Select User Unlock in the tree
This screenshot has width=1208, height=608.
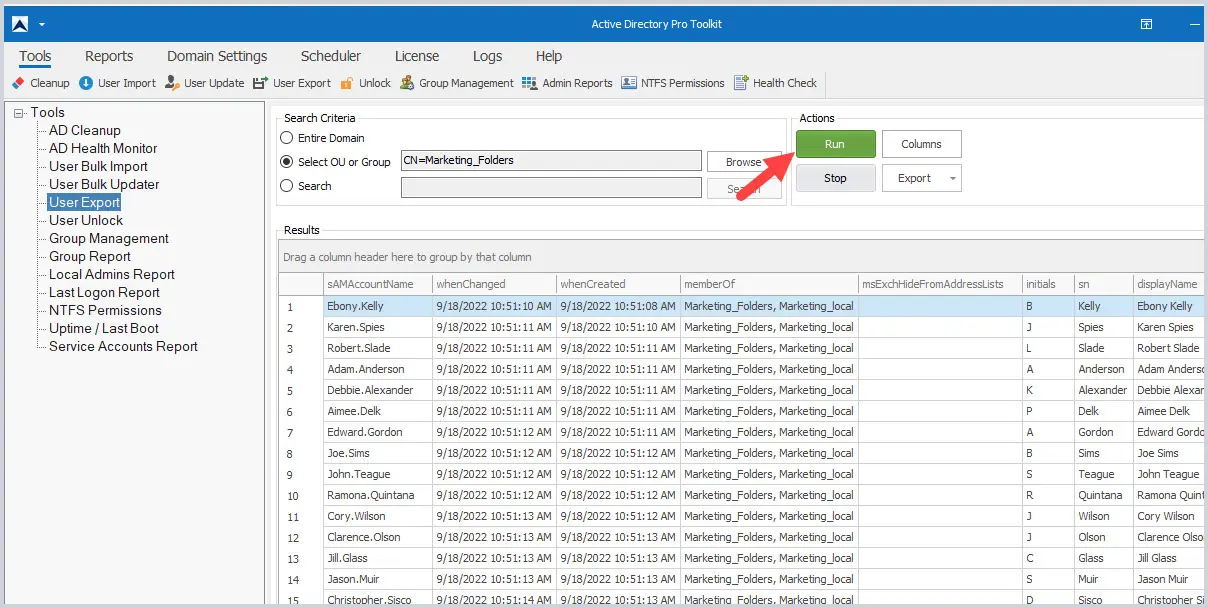click(86, 221)
